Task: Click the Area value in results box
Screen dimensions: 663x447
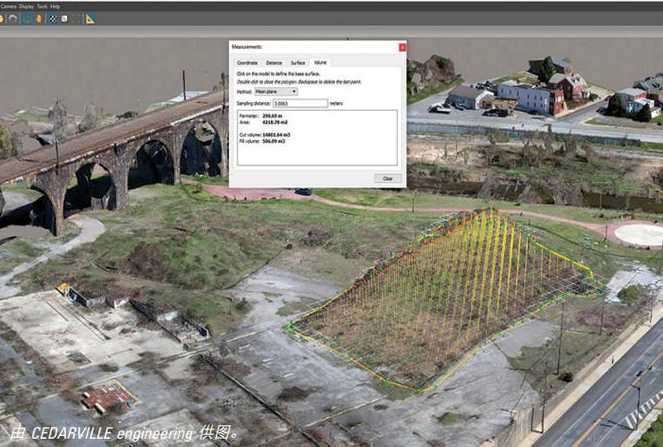Action: click(x=275, y=122)
